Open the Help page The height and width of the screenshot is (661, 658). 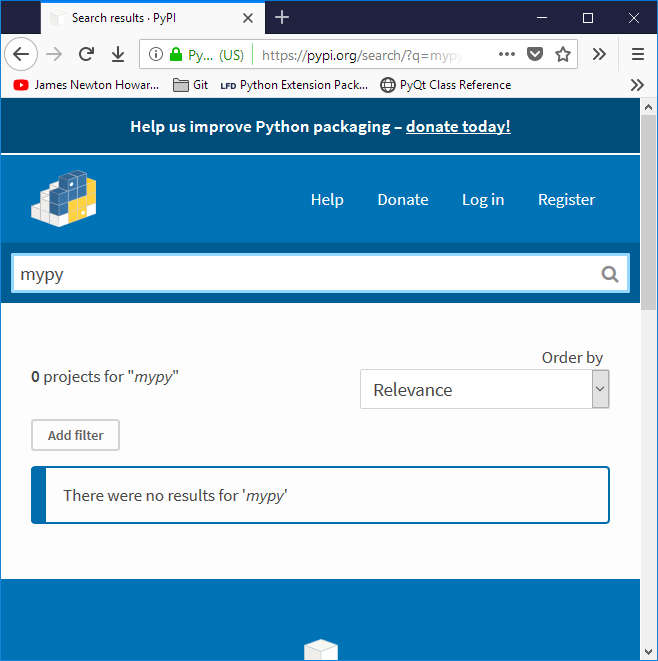pyautogui.click(x=327, y=200)
